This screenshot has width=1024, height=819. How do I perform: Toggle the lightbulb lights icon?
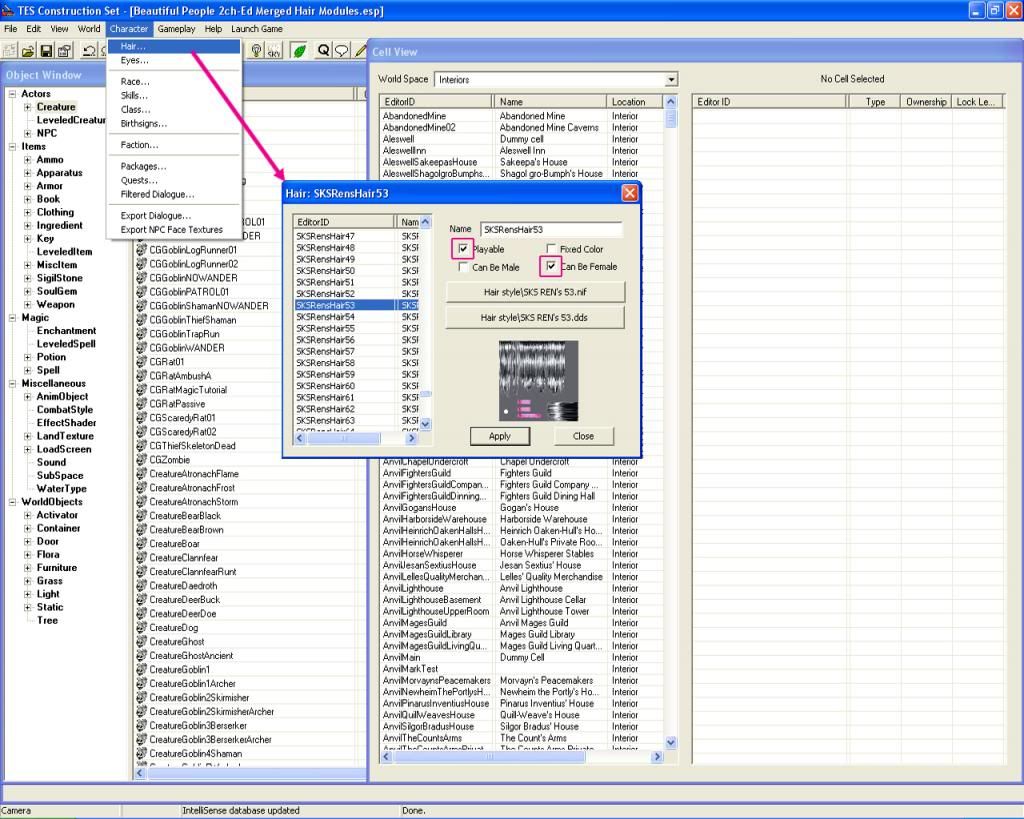[256, 50]
